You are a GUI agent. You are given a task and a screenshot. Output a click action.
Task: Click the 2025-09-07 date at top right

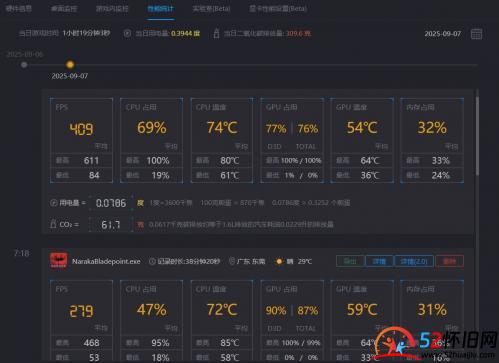(443, 34)
